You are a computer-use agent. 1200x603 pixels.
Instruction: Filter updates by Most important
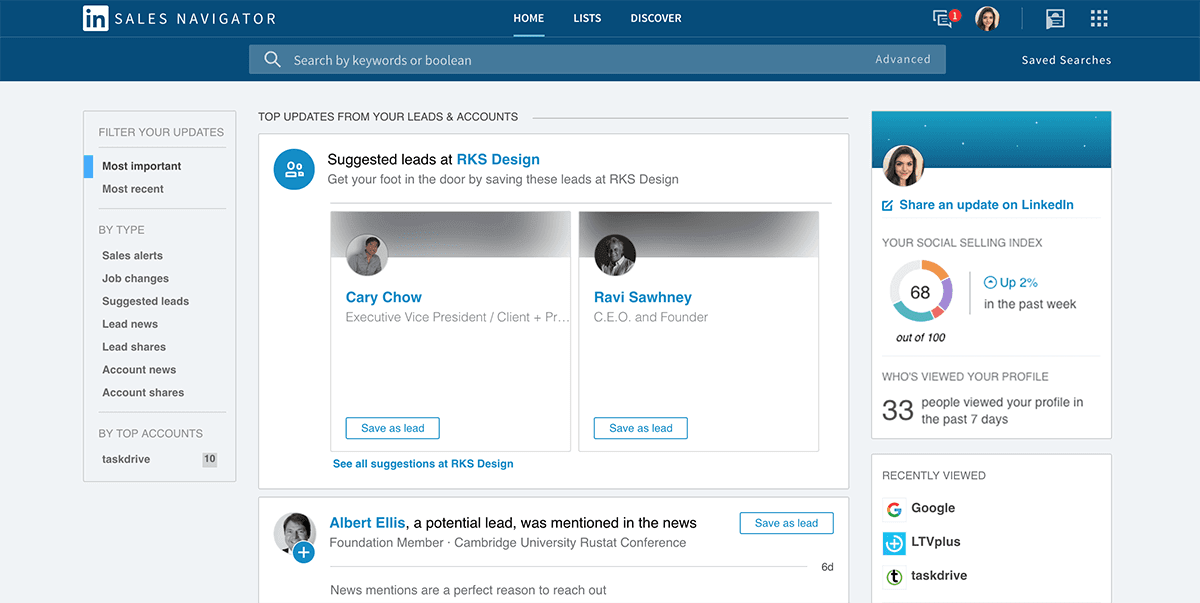[x=142, y=166]
